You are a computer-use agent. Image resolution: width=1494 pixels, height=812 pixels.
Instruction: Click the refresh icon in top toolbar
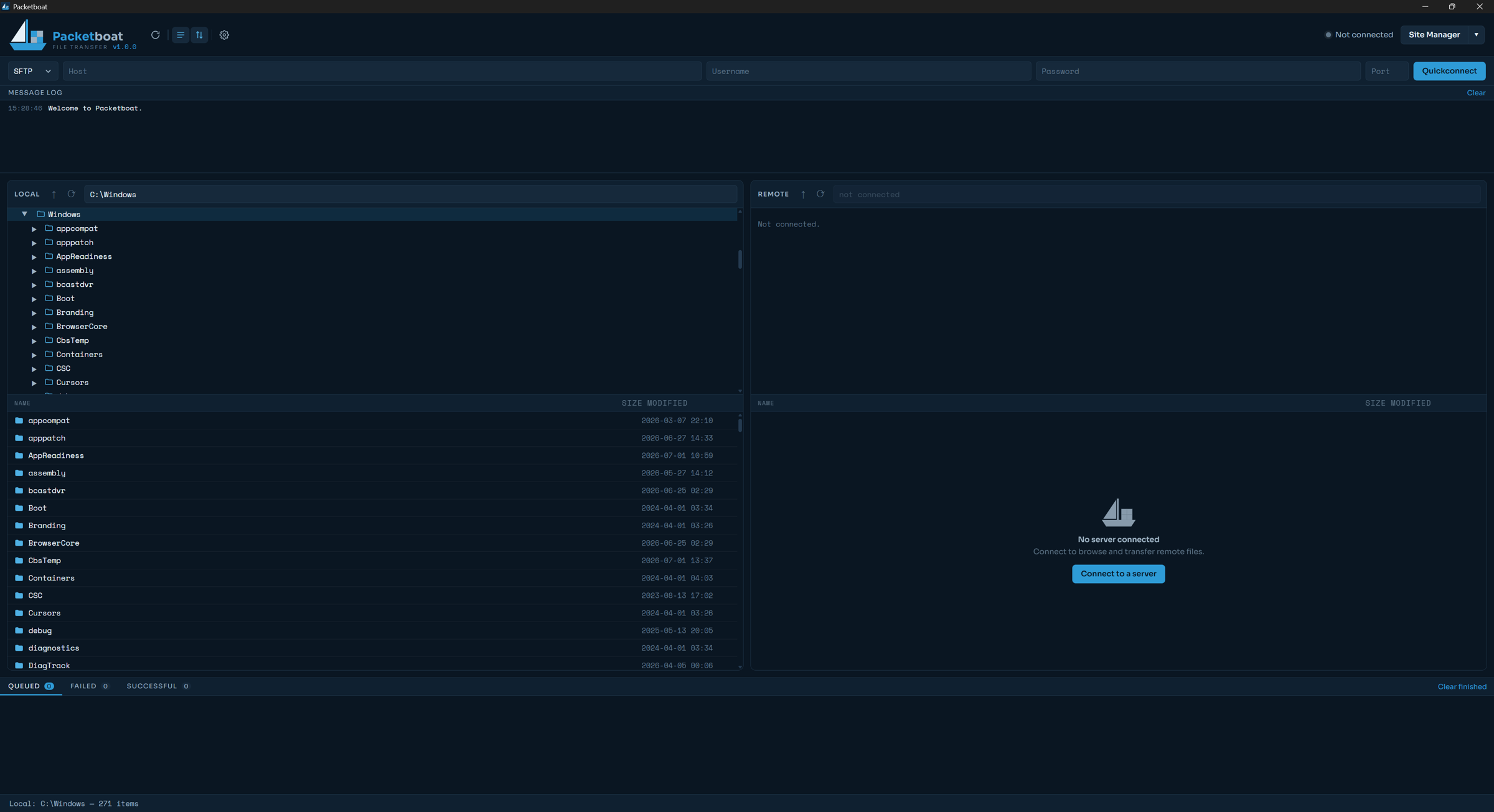click(155, 35)
